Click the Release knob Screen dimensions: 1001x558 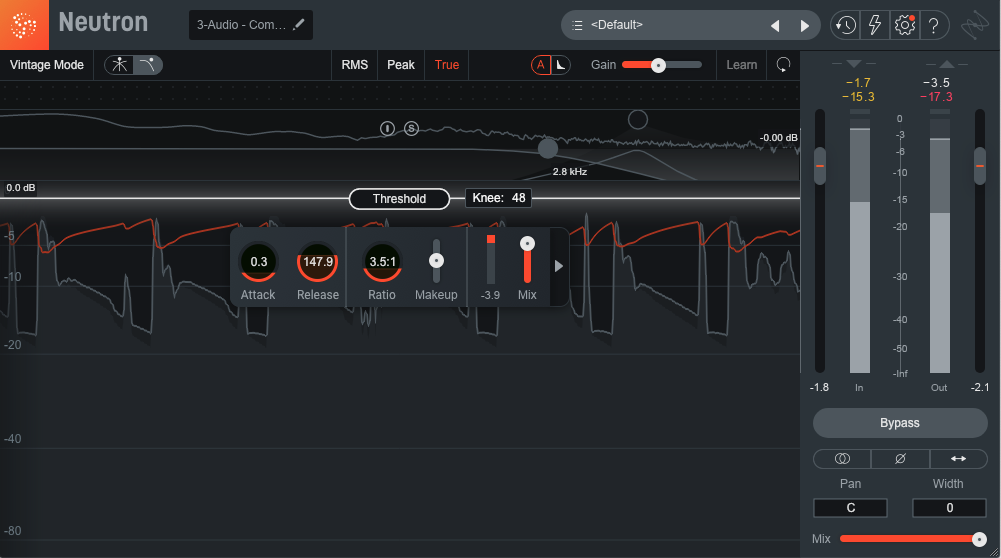pyautogui.click(x=317, y=262)
